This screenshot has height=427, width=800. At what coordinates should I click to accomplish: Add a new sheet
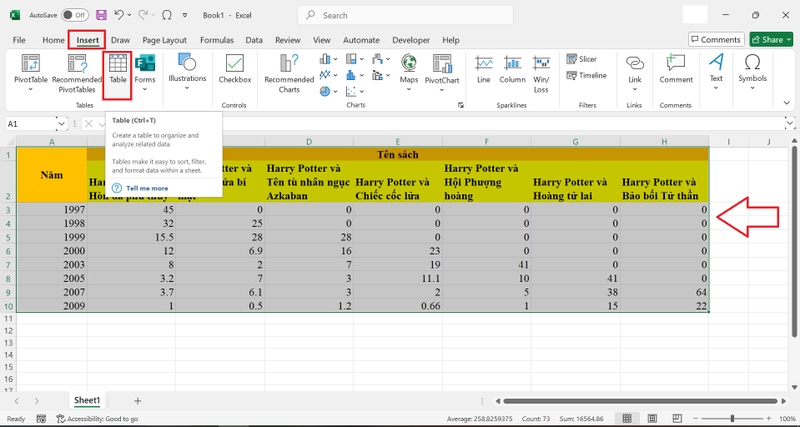137,401
